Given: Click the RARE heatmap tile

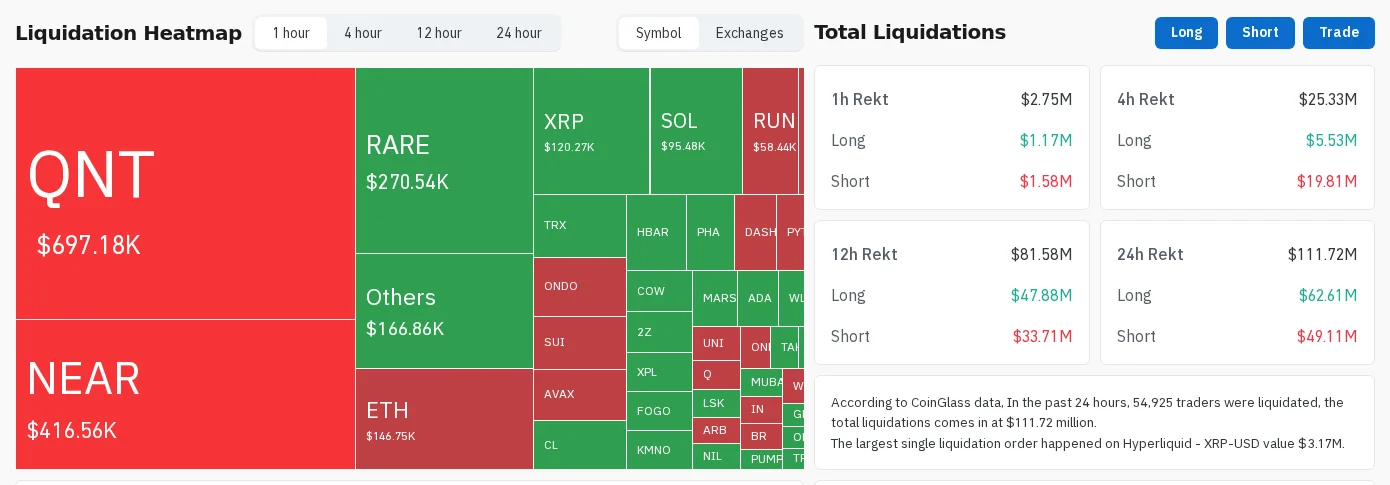Looking at the screenshot, I should coord(444,160).
